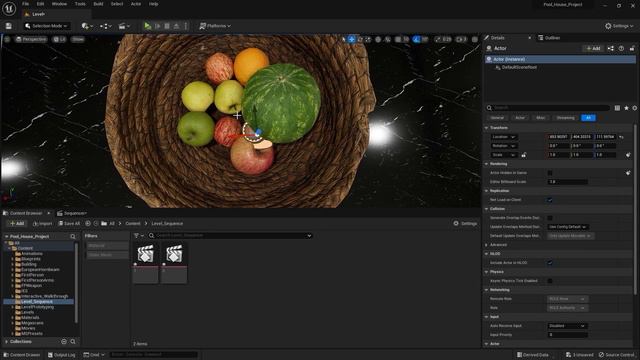
Task: Toggle the world/local coordinate system icon
Action: pos(378,39)
